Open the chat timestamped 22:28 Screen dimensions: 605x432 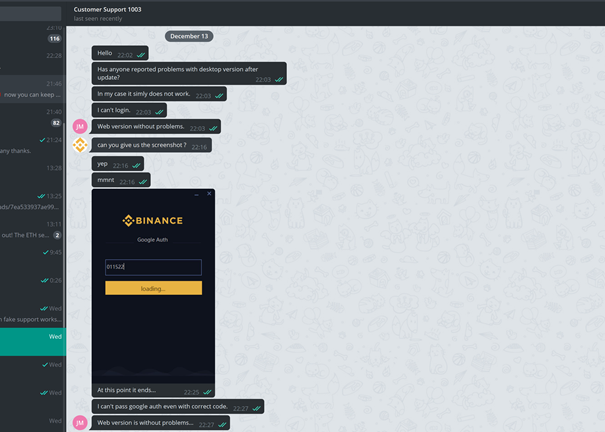(x=32, y=61)
